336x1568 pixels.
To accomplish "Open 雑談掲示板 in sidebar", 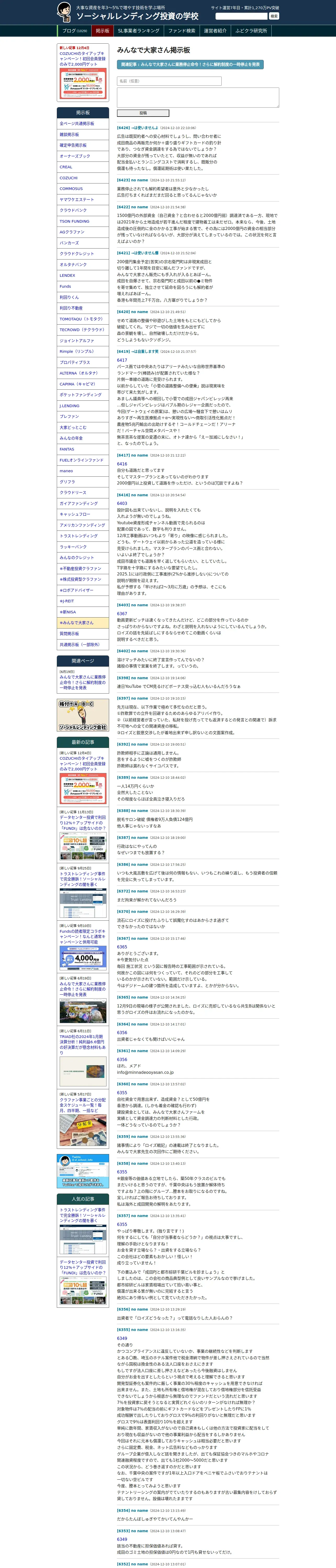I will pos(83,135).
